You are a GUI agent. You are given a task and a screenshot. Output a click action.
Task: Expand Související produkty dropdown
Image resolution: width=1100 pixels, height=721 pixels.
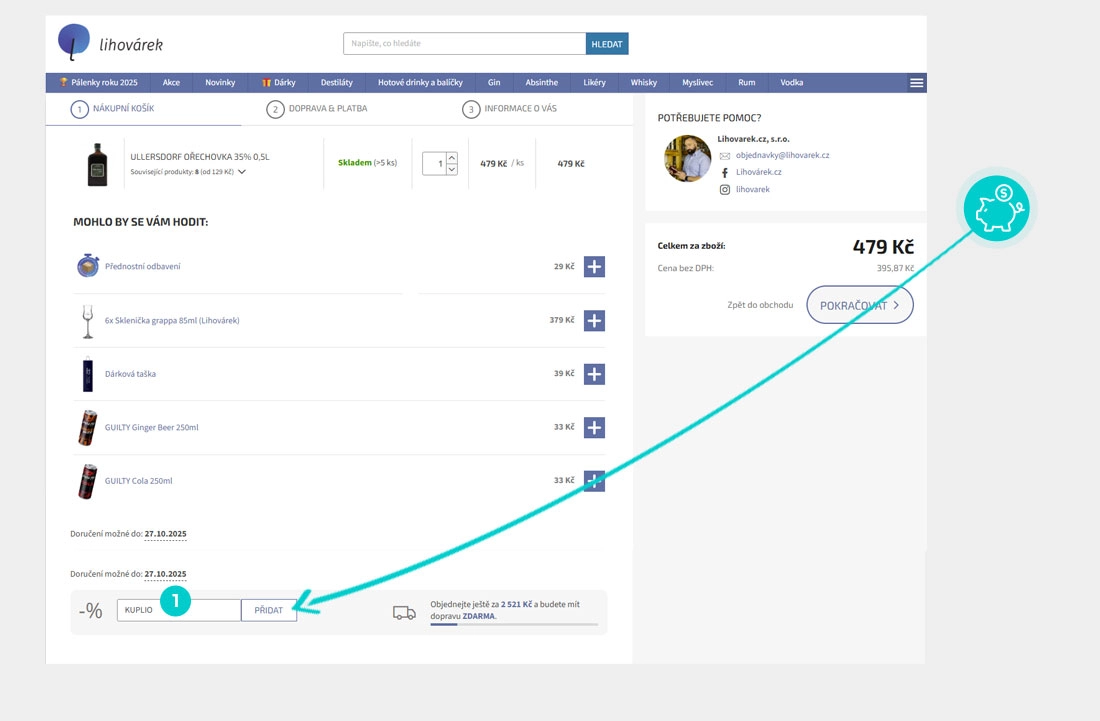point(242,172)
